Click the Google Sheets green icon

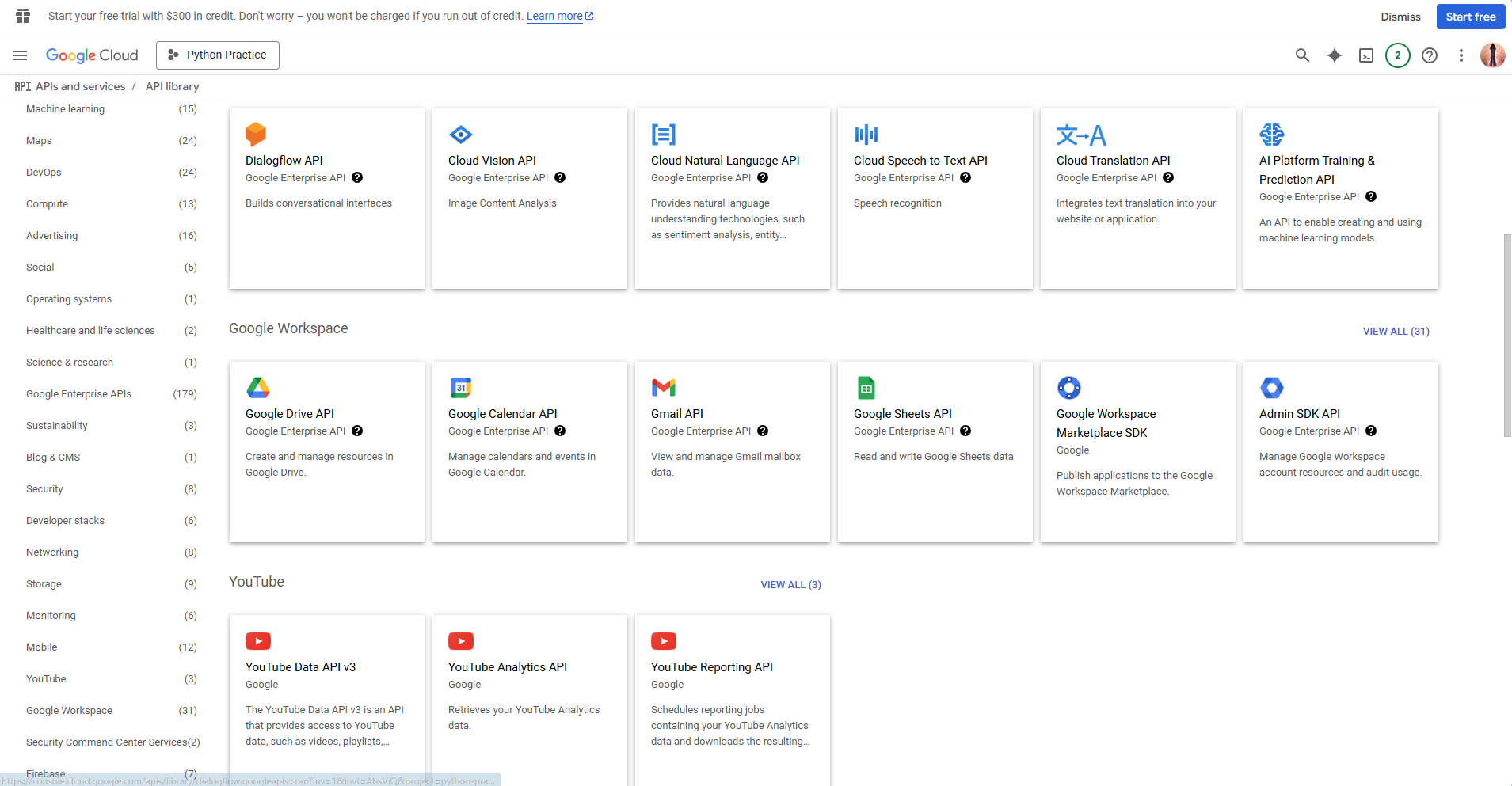tap(866, 388)
